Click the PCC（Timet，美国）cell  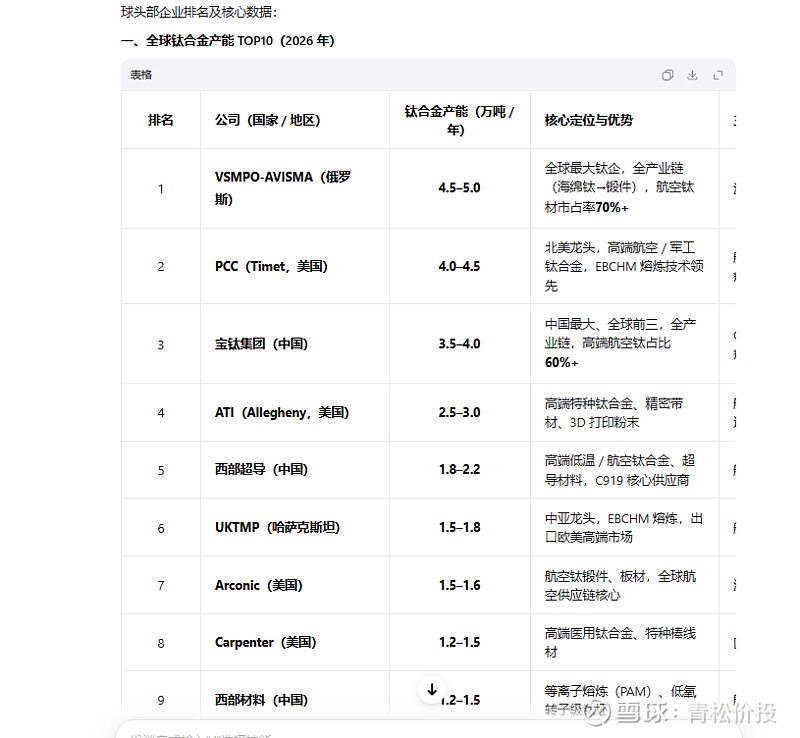(x=295, y=266)
